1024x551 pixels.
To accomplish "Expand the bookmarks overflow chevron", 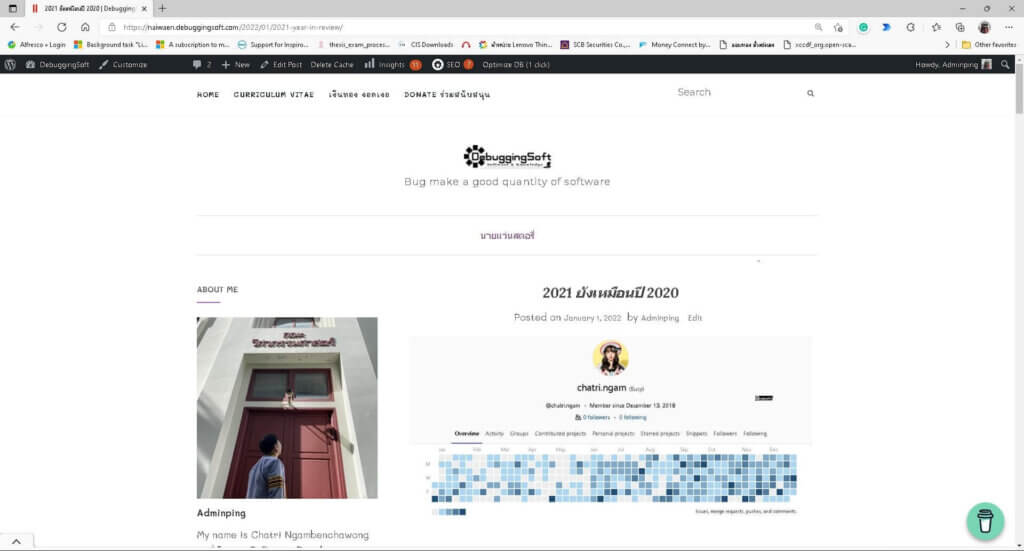I will (x=948, y=45).
